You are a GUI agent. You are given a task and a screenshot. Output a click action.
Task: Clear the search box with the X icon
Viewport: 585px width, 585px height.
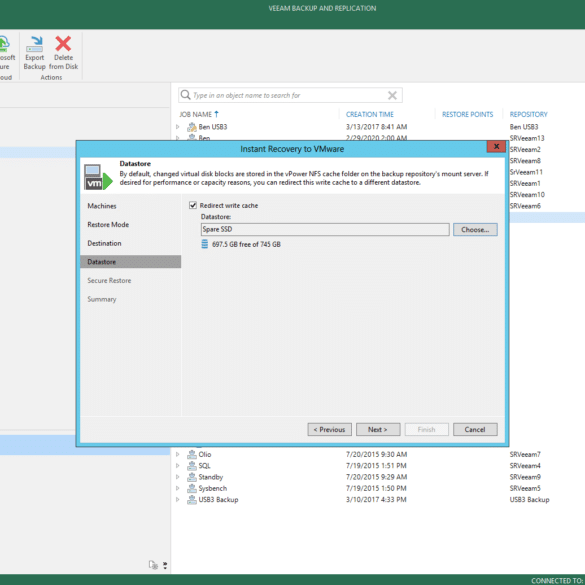pyautogui.click(x=392, y=95)
